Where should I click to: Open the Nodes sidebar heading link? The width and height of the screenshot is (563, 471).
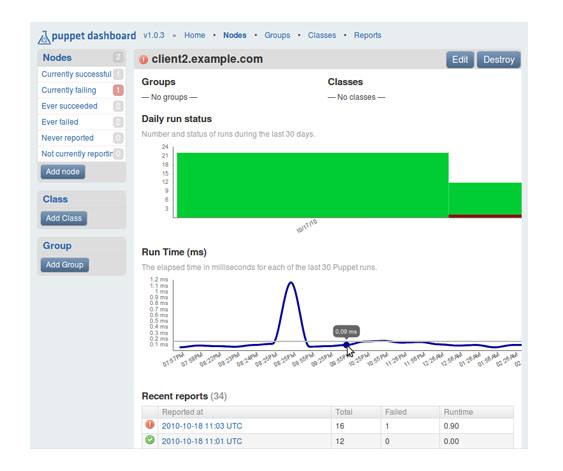tap(57, 58)
